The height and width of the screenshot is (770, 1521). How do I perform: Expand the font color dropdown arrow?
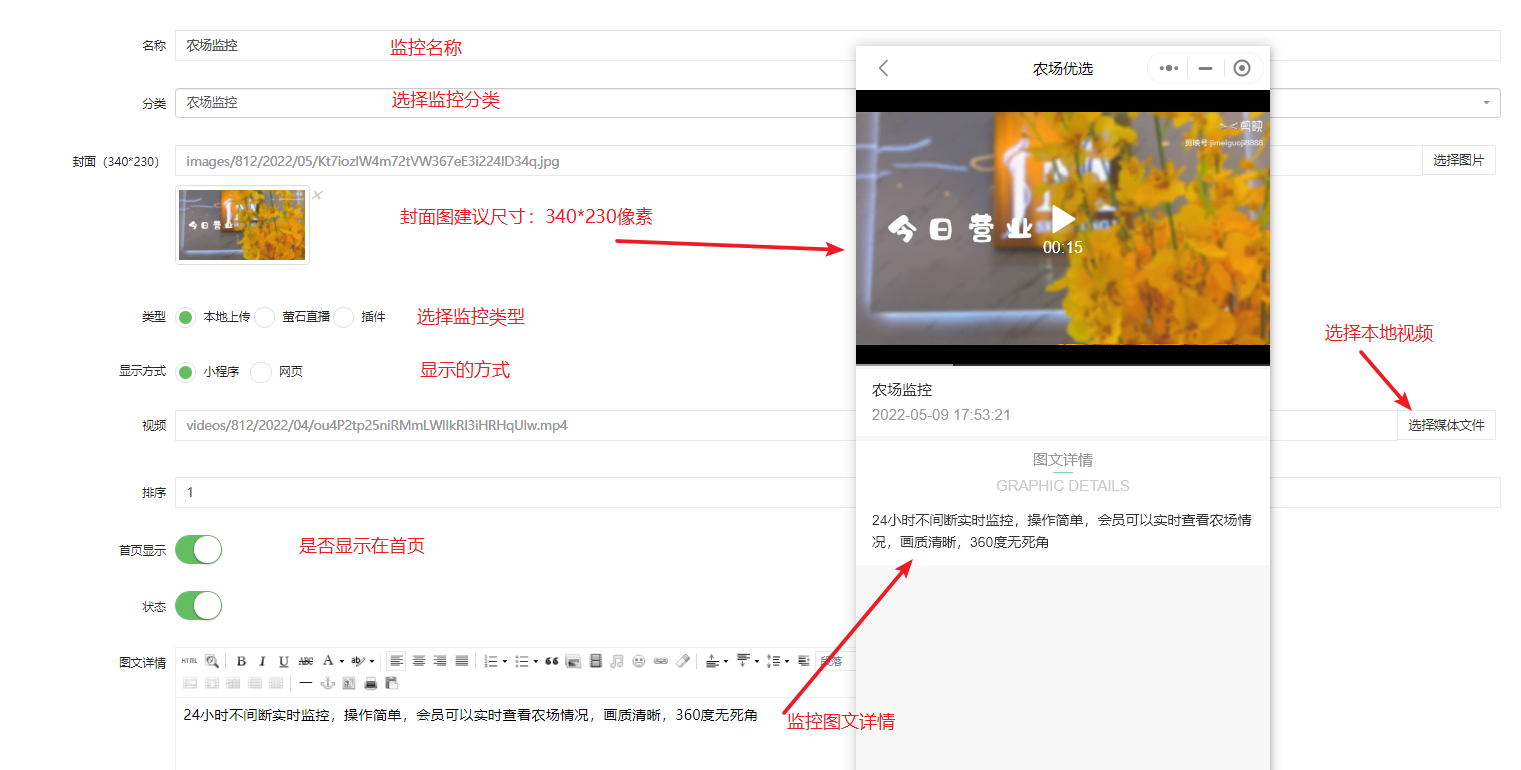342,661
